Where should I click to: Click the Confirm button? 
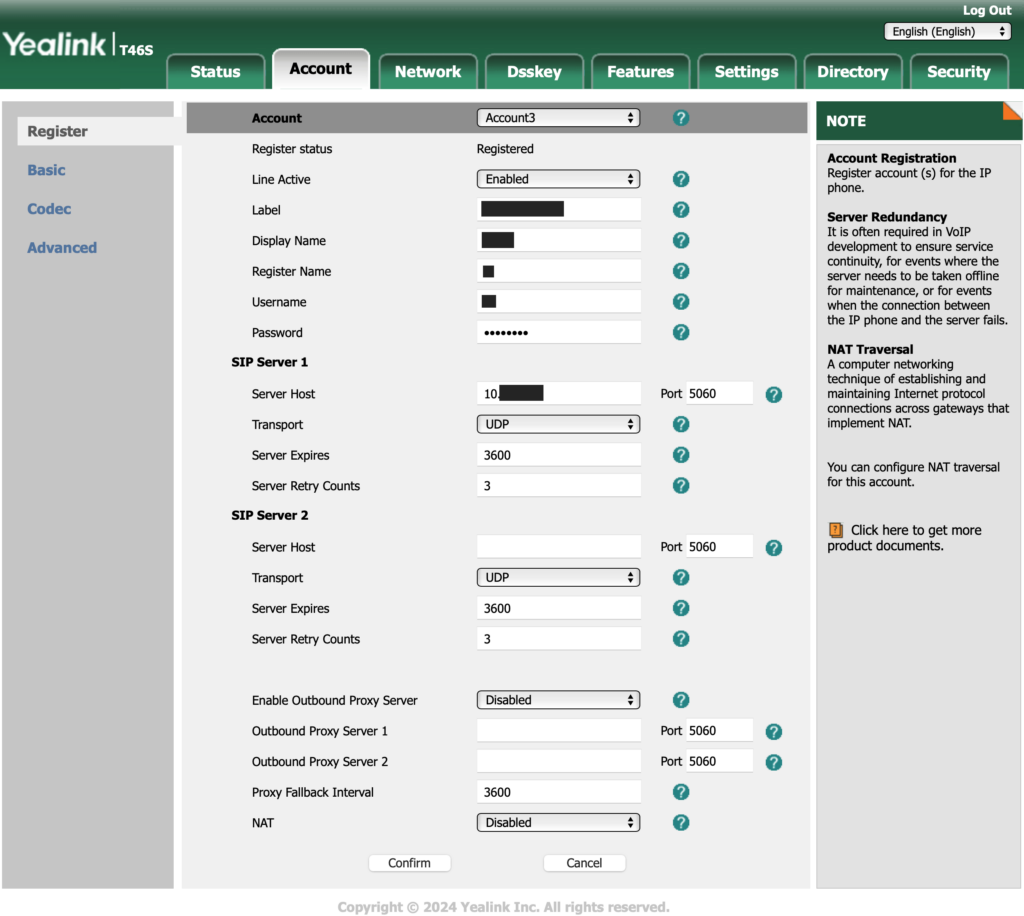409,863
